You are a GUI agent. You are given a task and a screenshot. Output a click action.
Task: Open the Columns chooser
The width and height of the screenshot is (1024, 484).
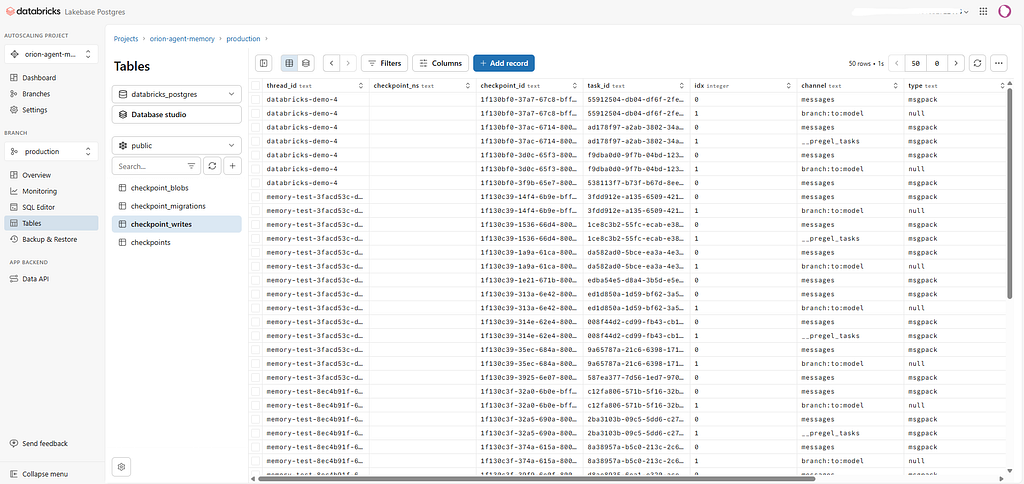pos(440,63)
